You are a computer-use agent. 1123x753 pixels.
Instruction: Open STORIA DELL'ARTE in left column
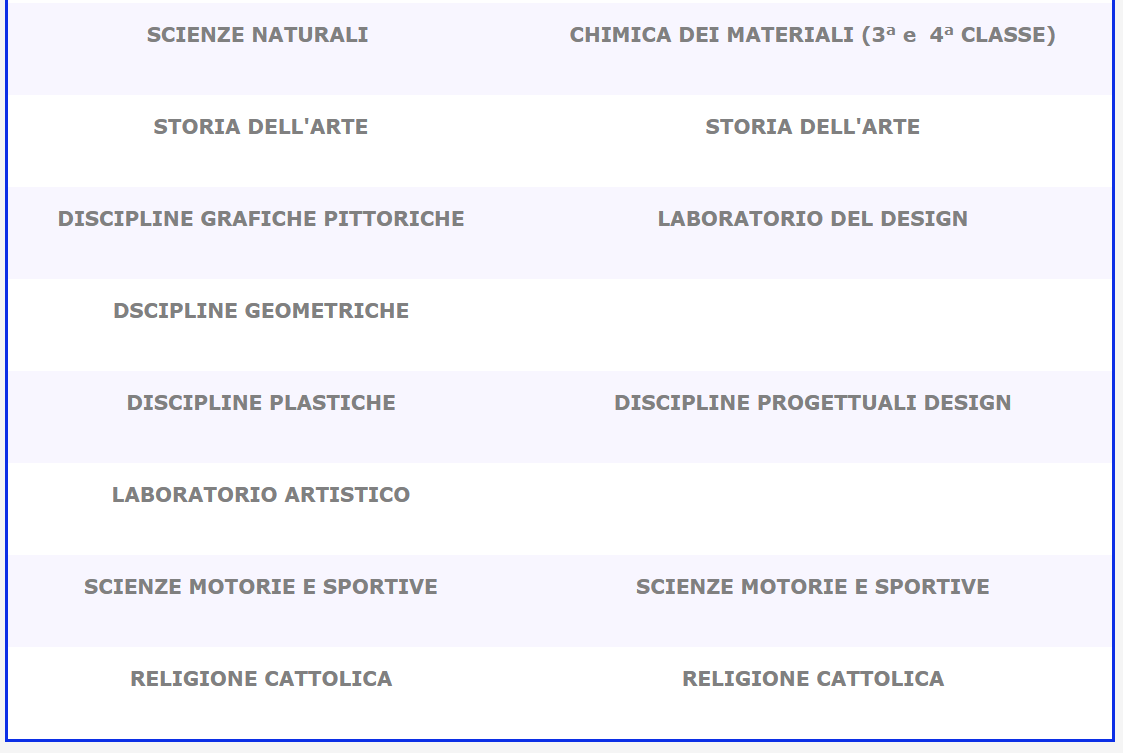[261, 127]
